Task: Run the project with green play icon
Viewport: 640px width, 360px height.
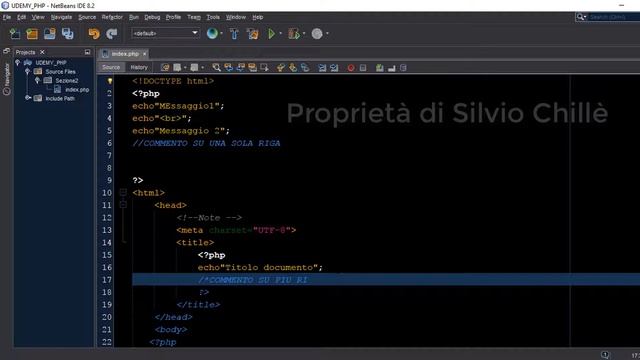Action: [x=271, y=33]
